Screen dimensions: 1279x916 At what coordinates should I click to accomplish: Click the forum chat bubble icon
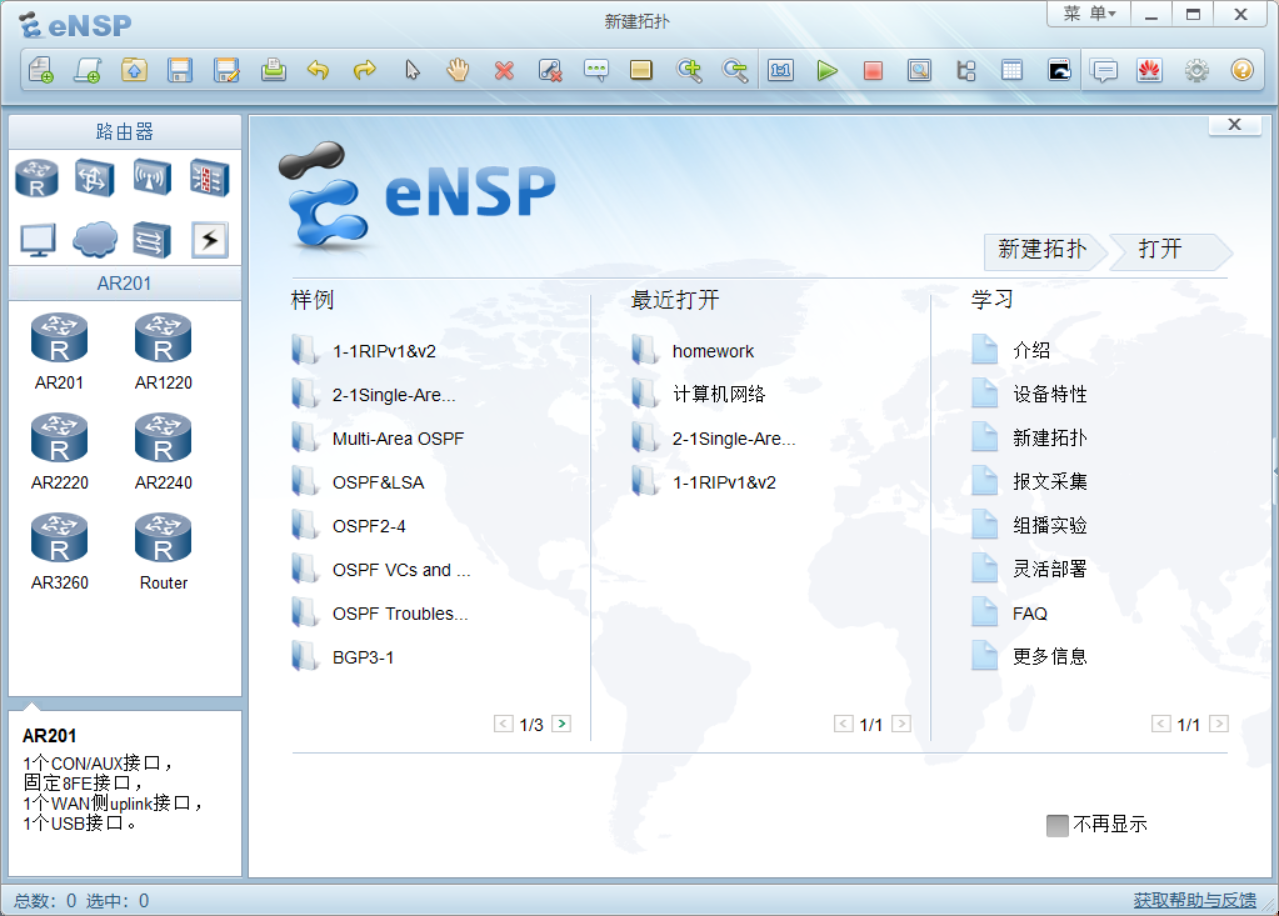coord(1104,70)
